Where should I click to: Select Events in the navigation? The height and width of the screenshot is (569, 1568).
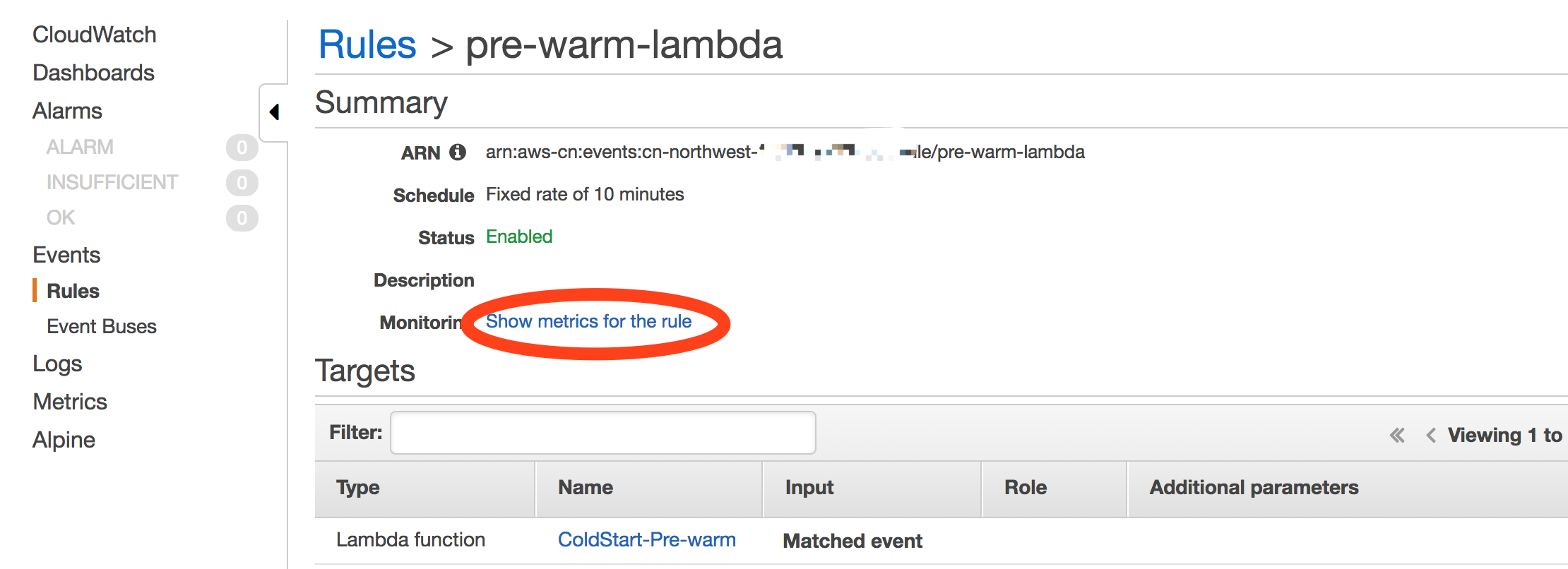click(x=66, y=255)
